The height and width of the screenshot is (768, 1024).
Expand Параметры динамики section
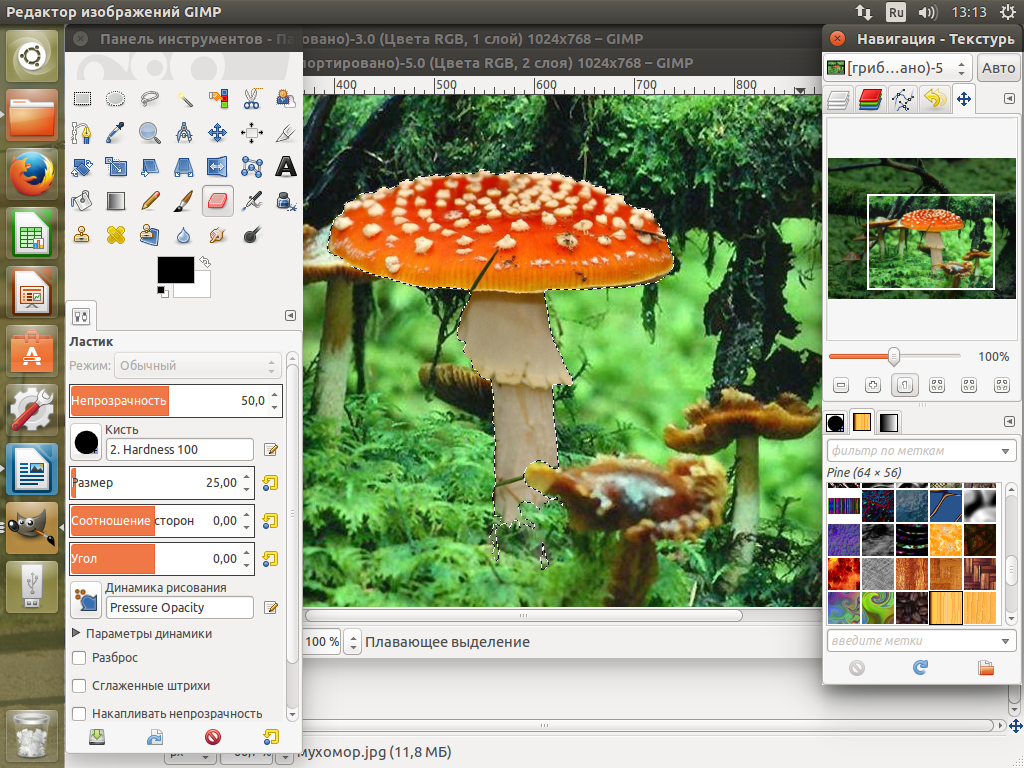click(76, 633)
